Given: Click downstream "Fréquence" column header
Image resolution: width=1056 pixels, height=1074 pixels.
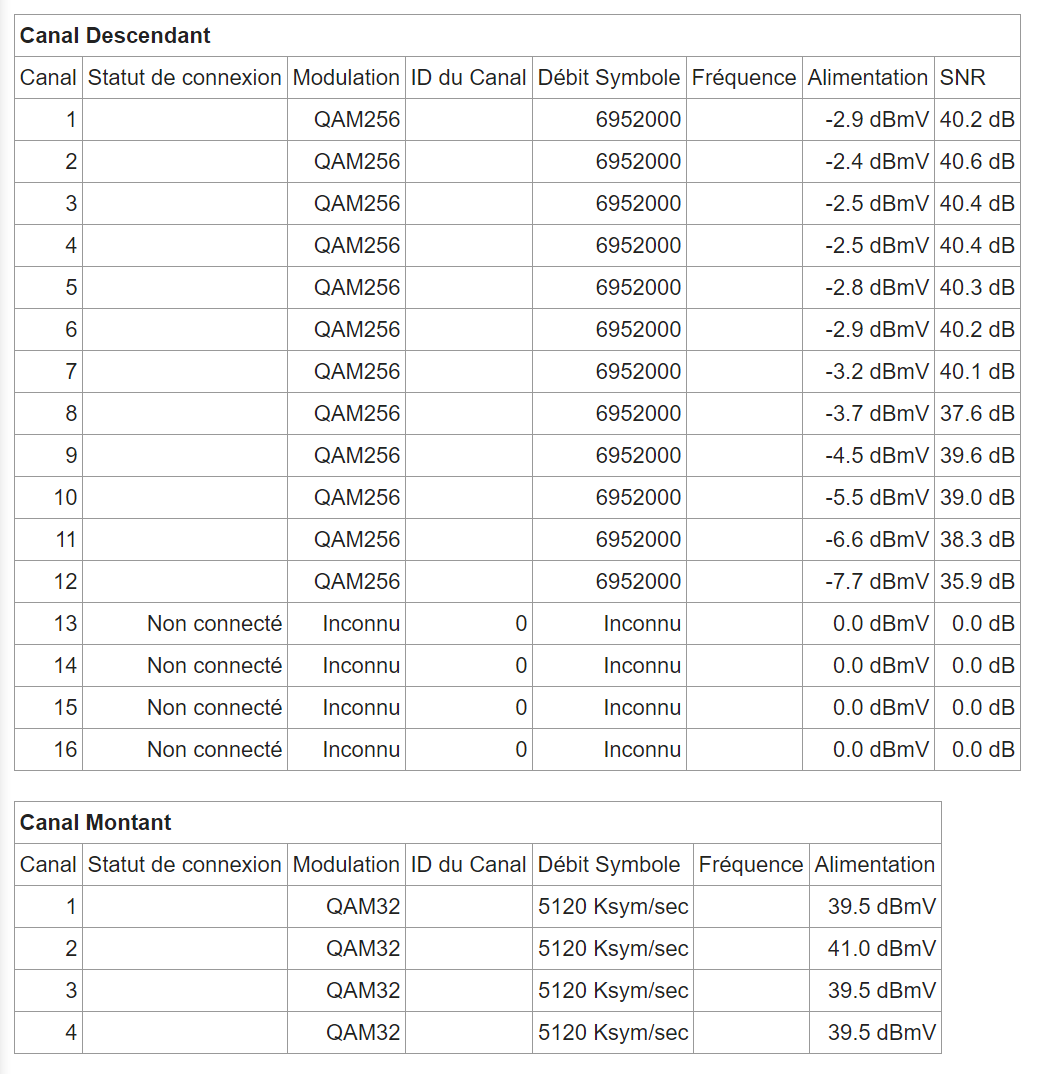Looking at the screenshot, I should point(744,77).
